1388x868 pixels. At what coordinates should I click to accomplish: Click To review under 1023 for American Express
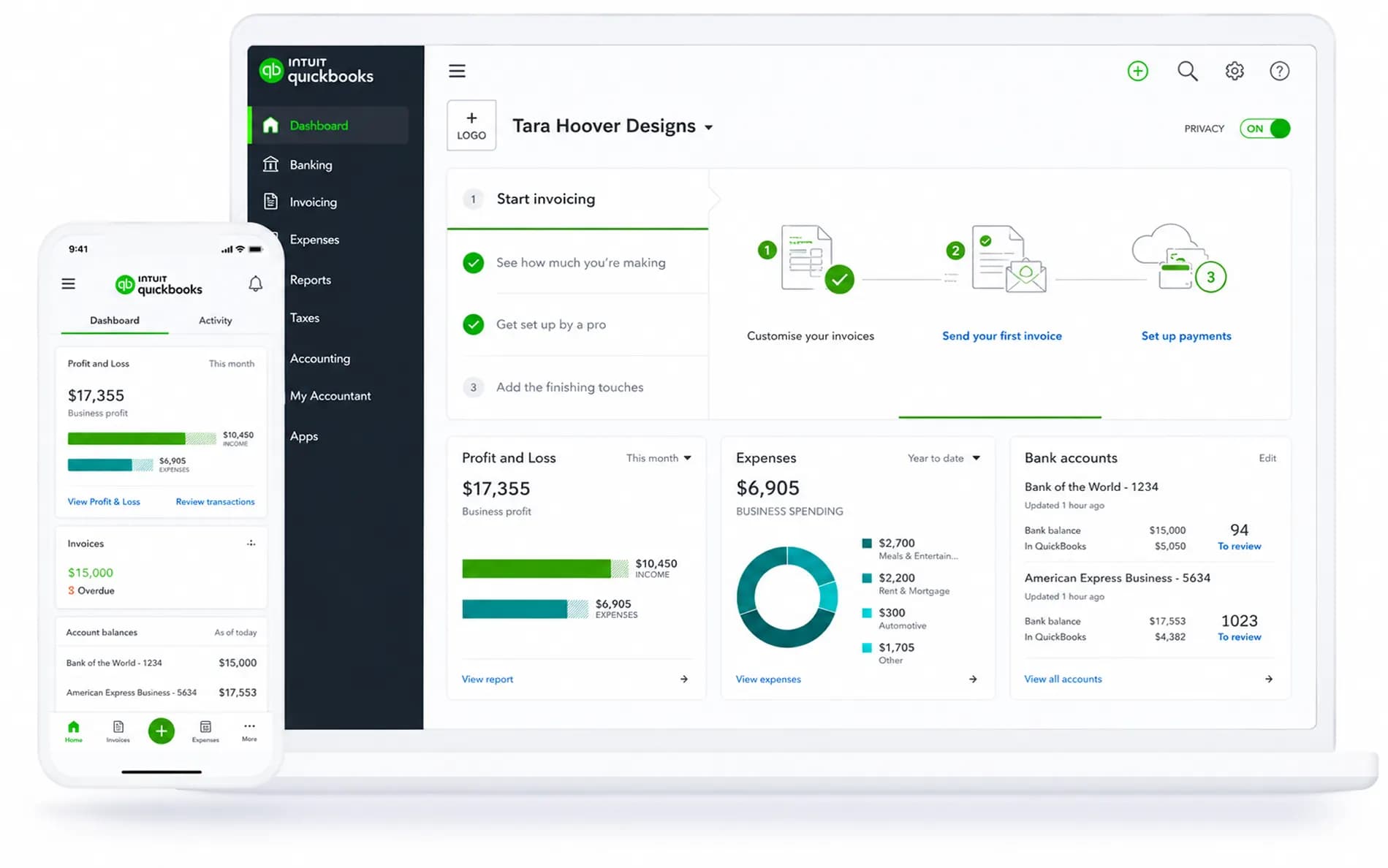click(1239, 637)
